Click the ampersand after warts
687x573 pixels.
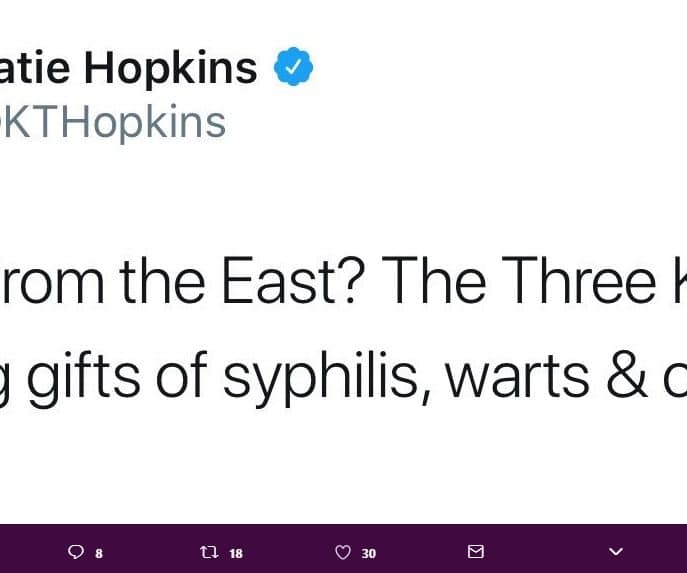pyautogui.click(x=627, y=376)
